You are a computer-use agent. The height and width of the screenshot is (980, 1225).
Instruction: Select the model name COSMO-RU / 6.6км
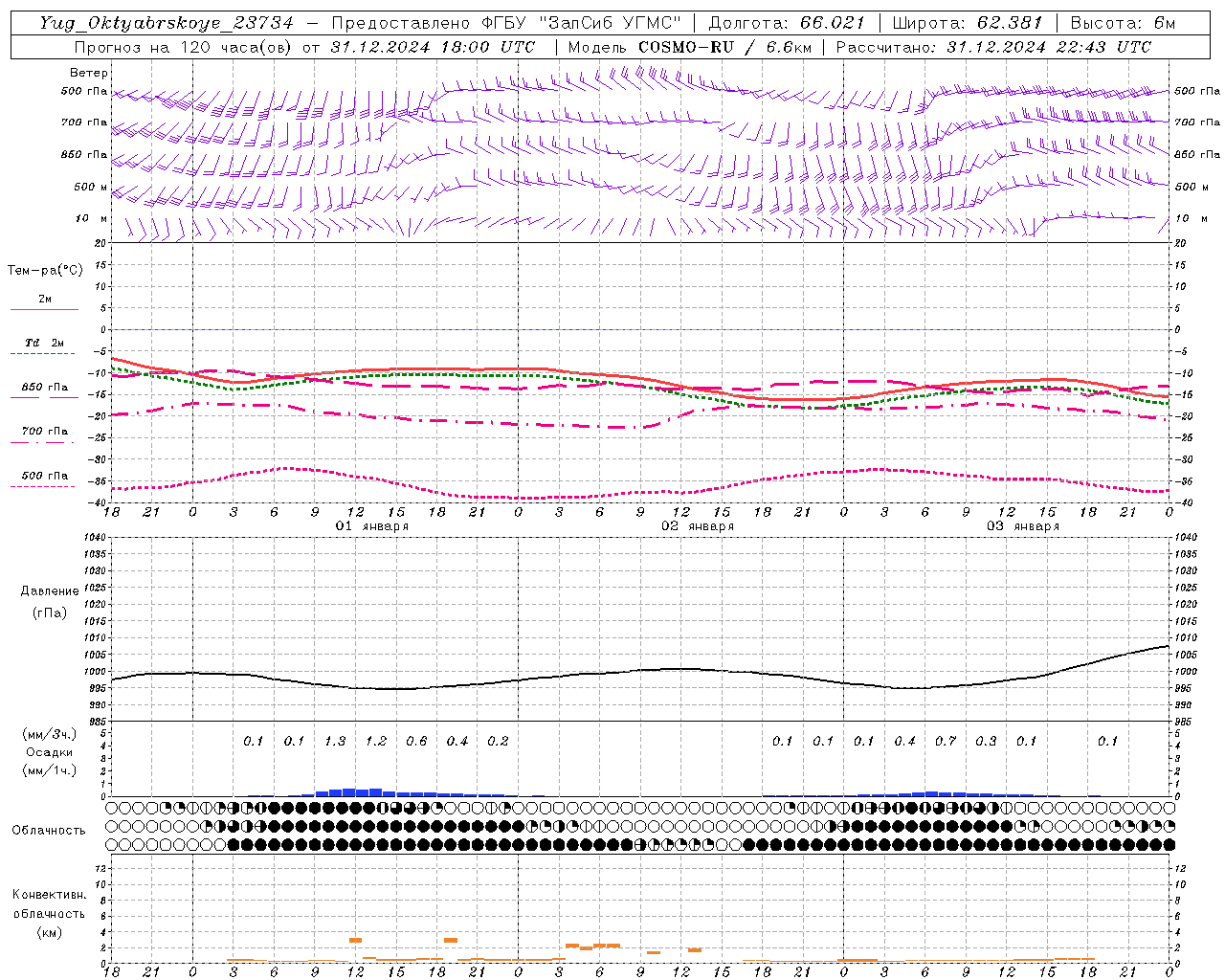725,47
